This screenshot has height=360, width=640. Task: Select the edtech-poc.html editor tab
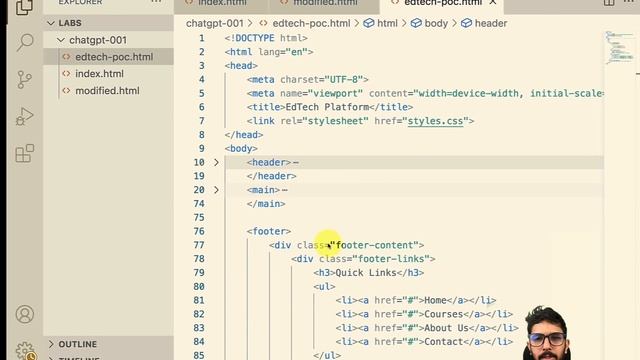click(442, 3)
